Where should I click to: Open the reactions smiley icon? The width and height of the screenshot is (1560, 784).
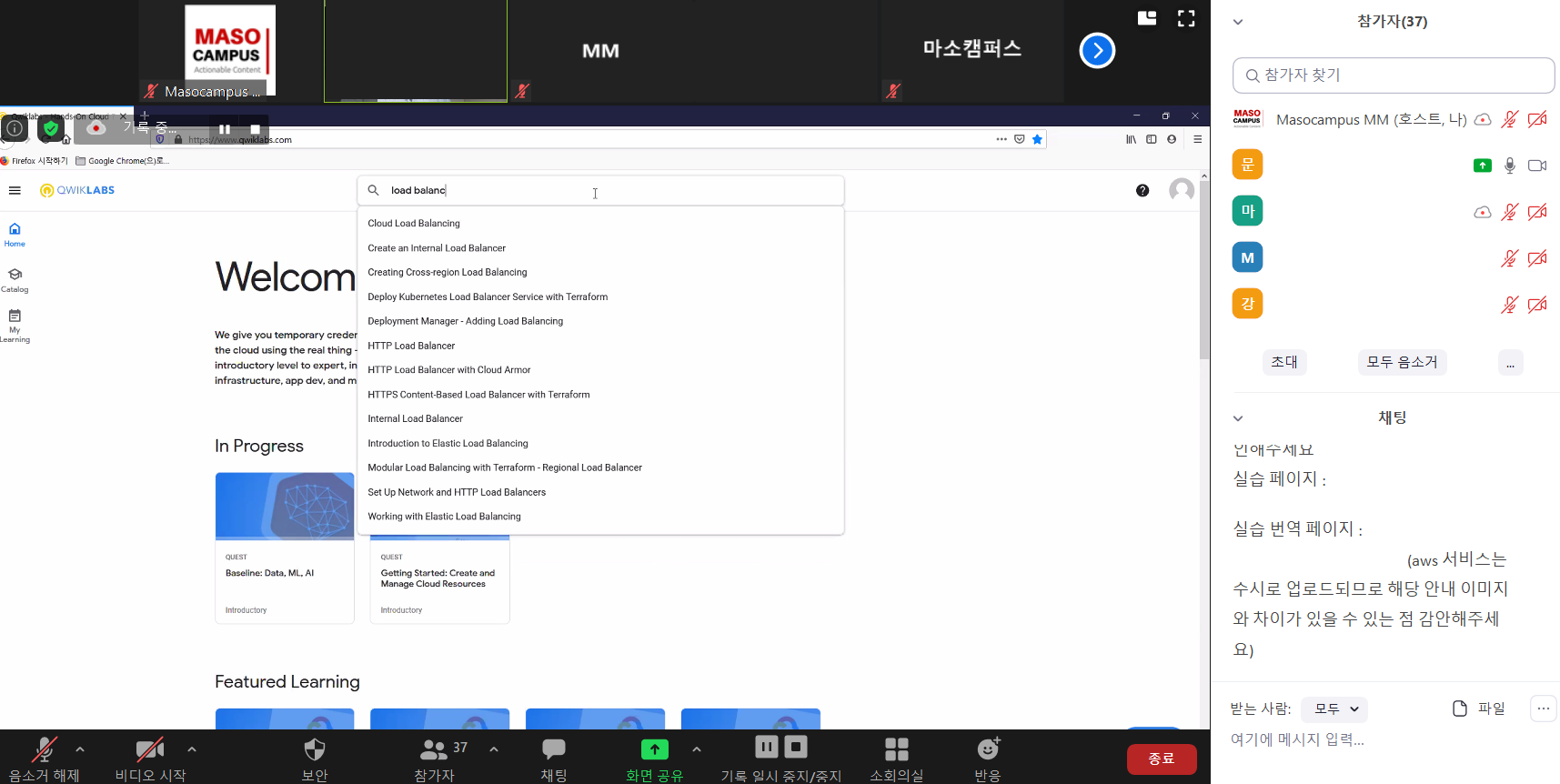click(988, 749)
